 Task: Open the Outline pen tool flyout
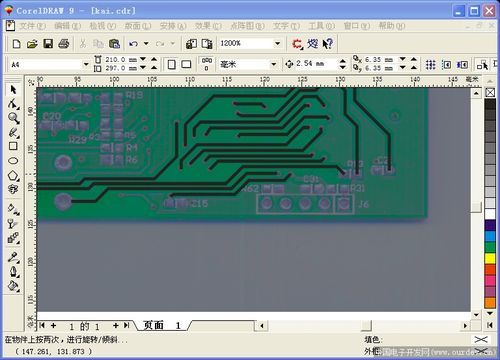point(13,272)
